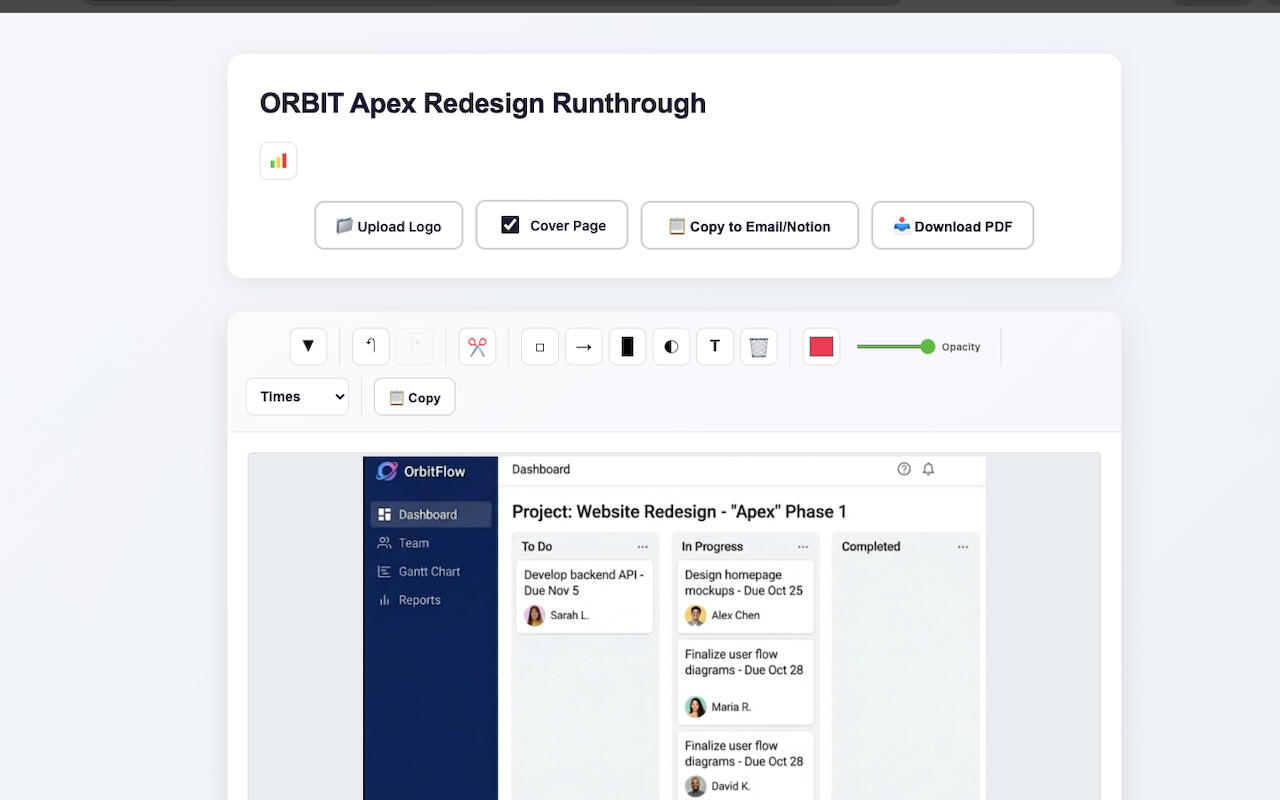Activate the text T tool
The height and width of the screenshot is (800, 1280).
point(715,347)
